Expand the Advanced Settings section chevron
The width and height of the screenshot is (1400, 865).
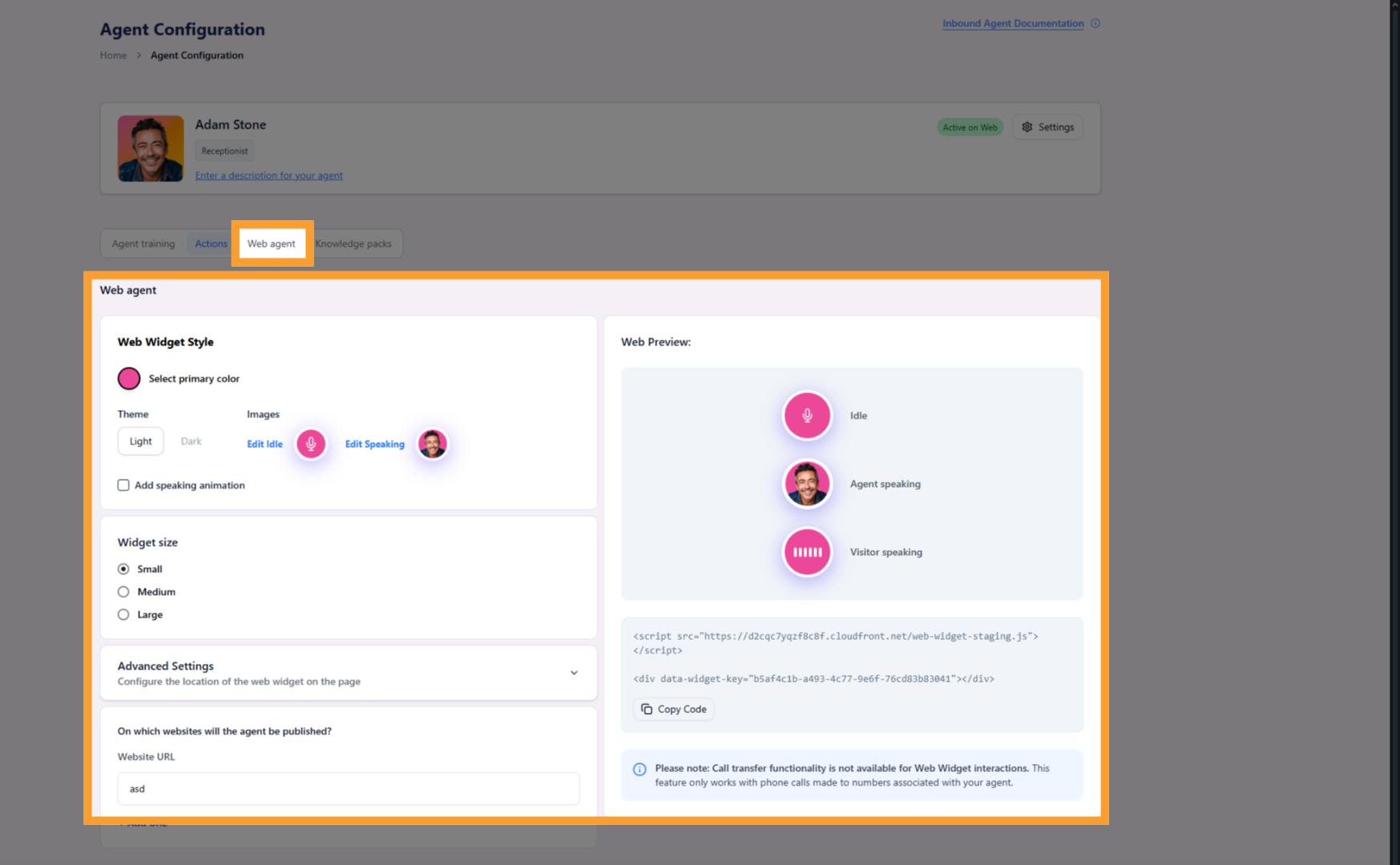pos(574,673)
